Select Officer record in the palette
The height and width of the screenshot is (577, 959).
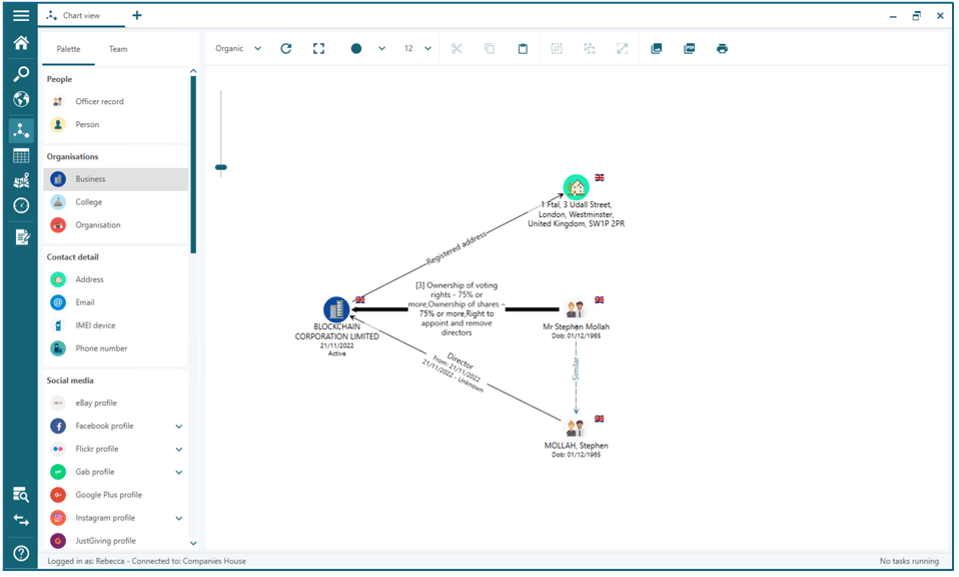coord(116,102)
